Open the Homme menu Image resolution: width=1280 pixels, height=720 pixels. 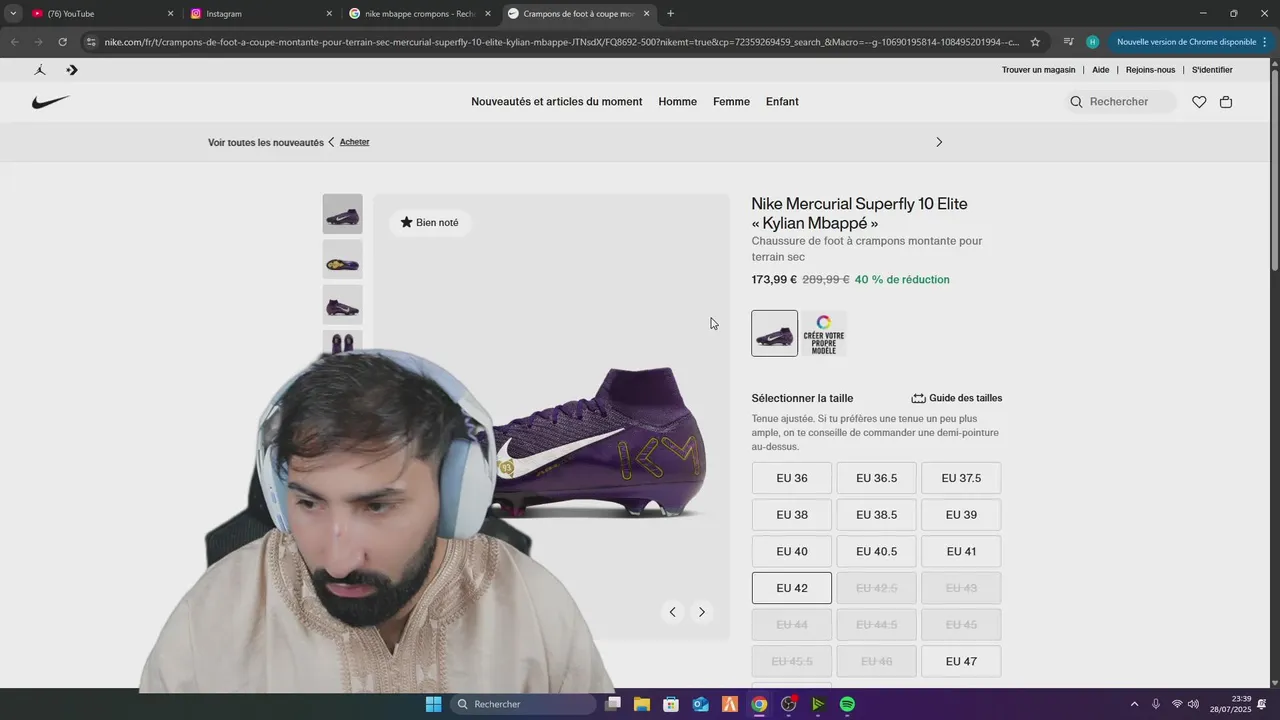coord(678,102)
